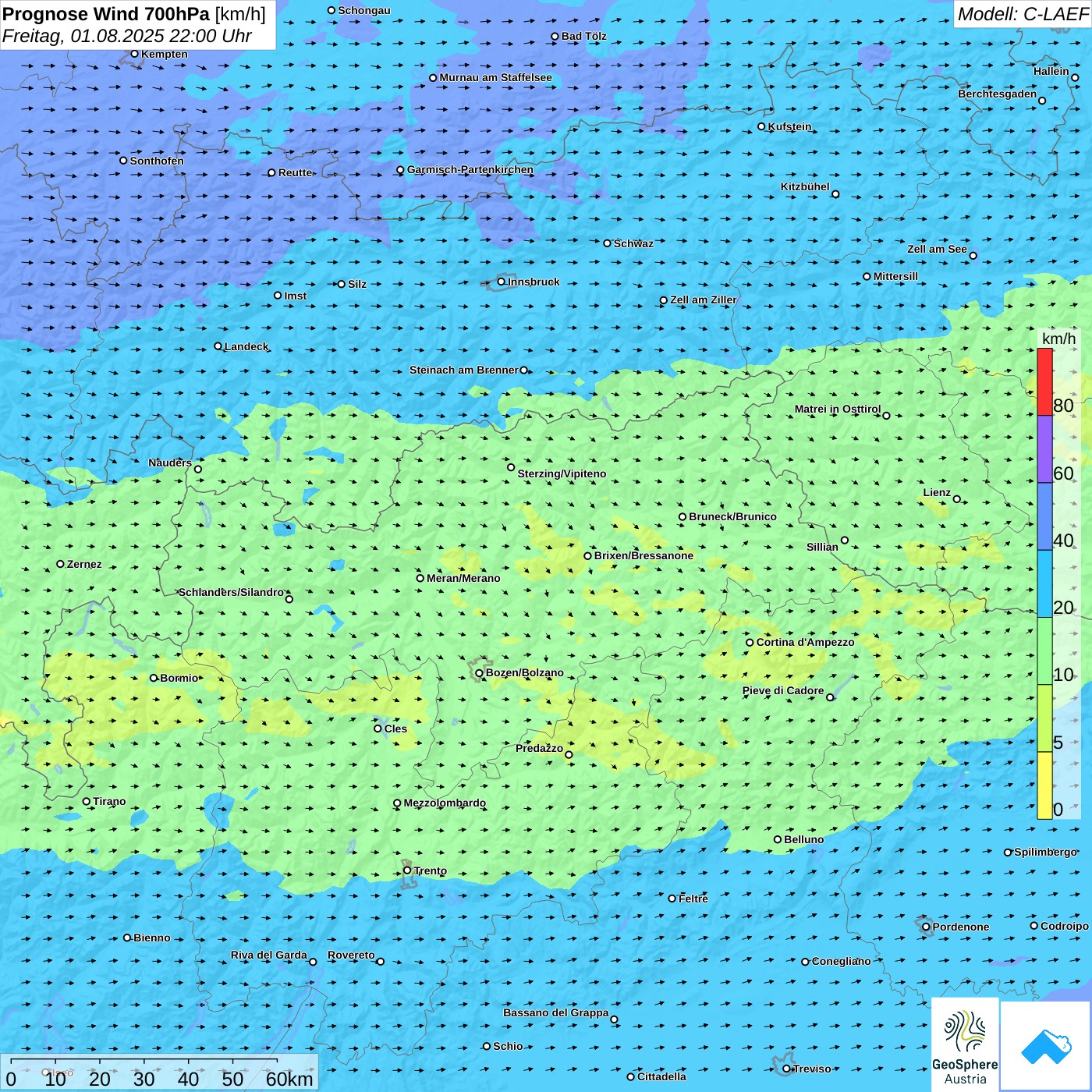Select the Cortina d'Ampezzo marker circle
This screenshot has width=1092, height=1092.
(x=750, y=643)
